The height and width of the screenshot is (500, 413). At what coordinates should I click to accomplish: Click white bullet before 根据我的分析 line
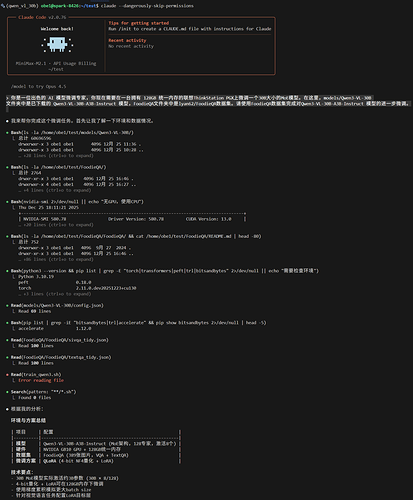click(x=7, y=409)
